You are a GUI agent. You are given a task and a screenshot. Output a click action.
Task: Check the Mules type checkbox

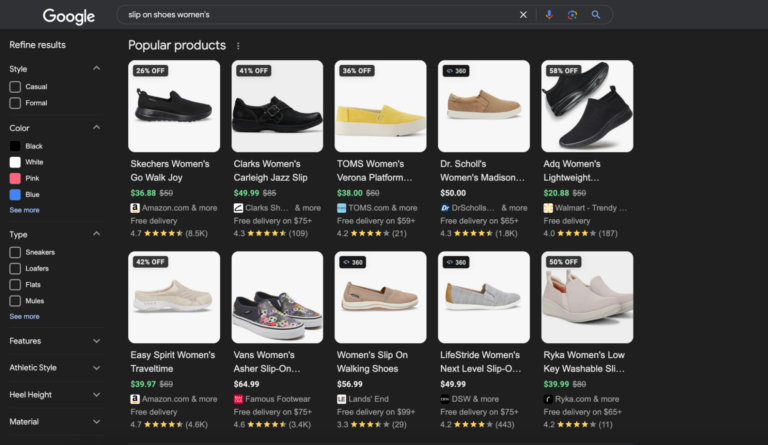tap(15, 301)
